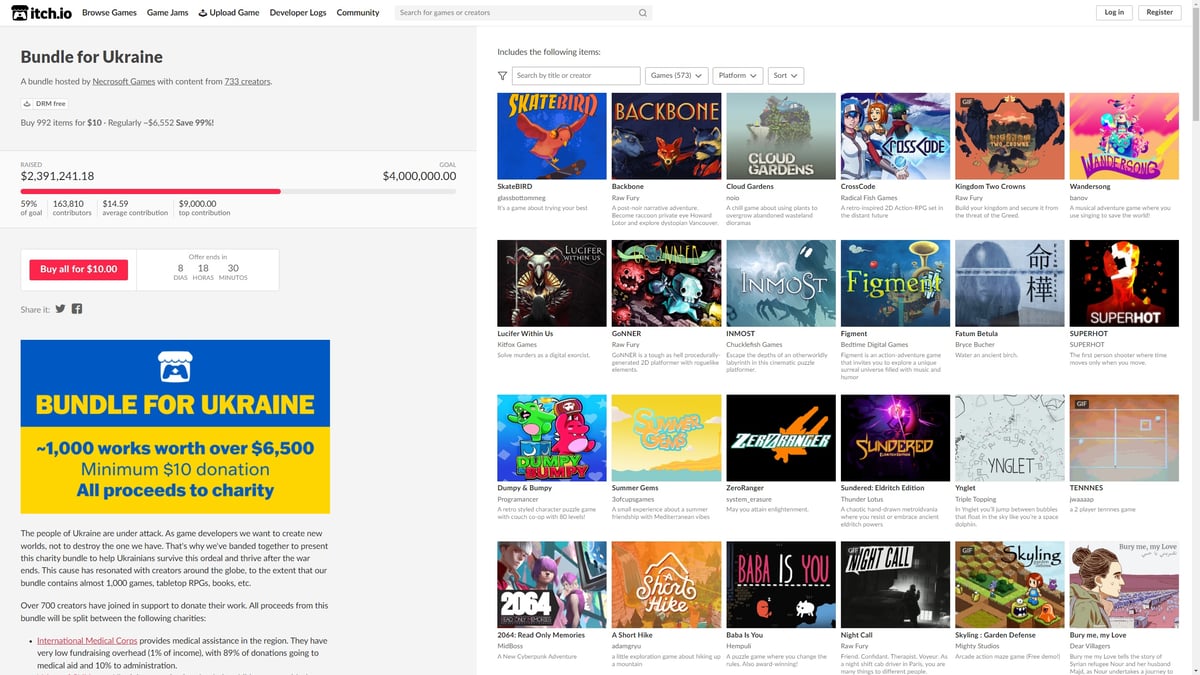Open Community page
The image size is (1200, 675).
(358, 13)
